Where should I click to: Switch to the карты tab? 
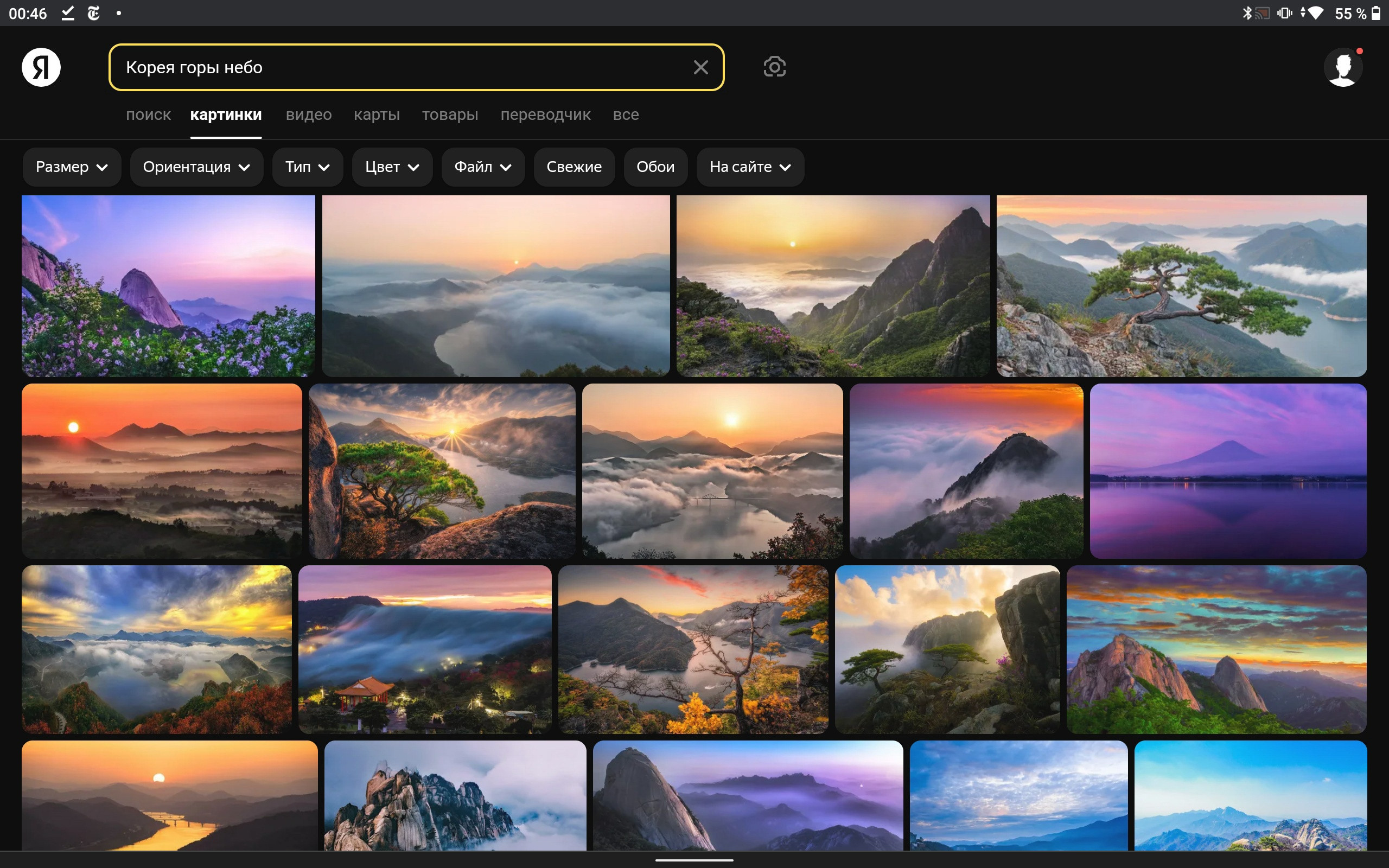377,115
